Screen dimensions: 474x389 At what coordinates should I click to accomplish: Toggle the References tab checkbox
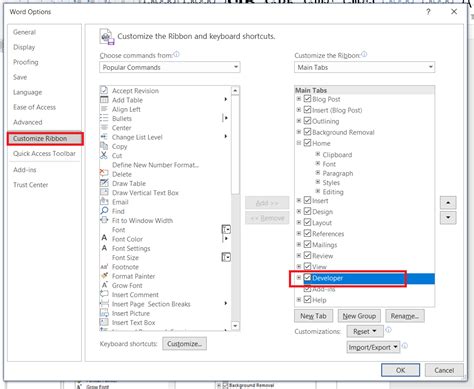click(307, 233)
